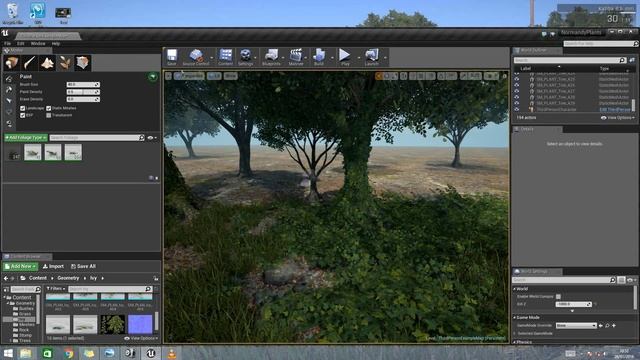
Task: Select the Place mode icon
Action: click(11, 63)
